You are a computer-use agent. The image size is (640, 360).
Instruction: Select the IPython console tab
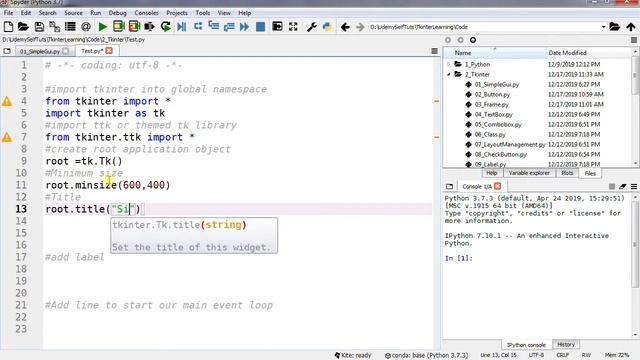pyautogui.click(x=526, y=345)
